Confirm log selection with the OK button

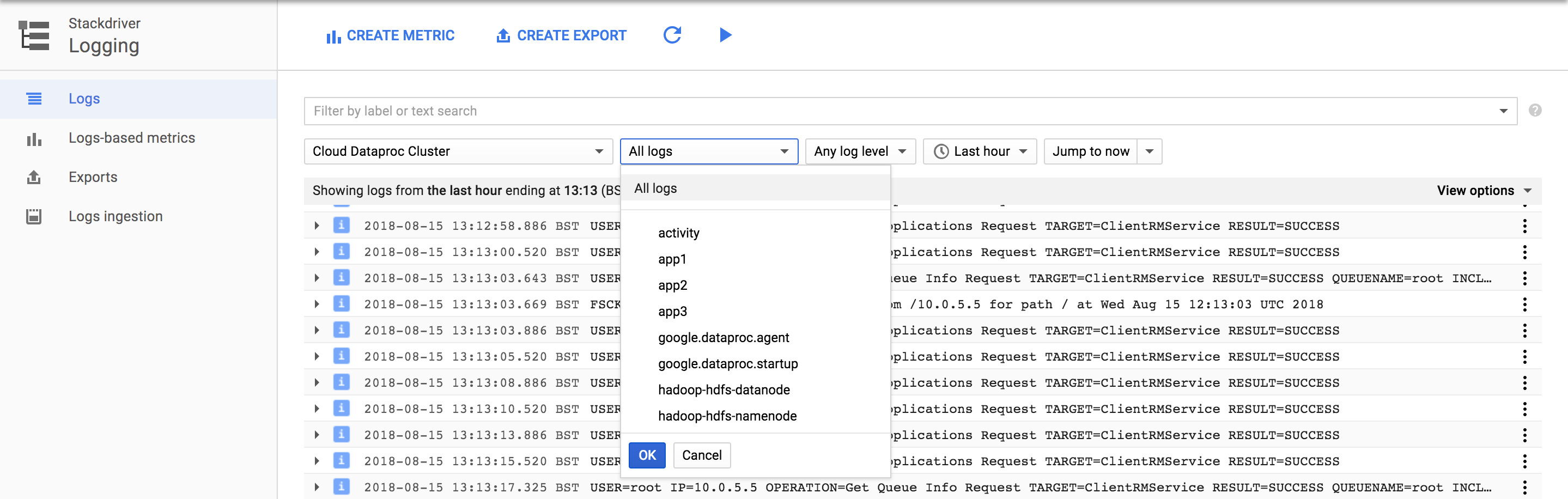click(647, 454)
